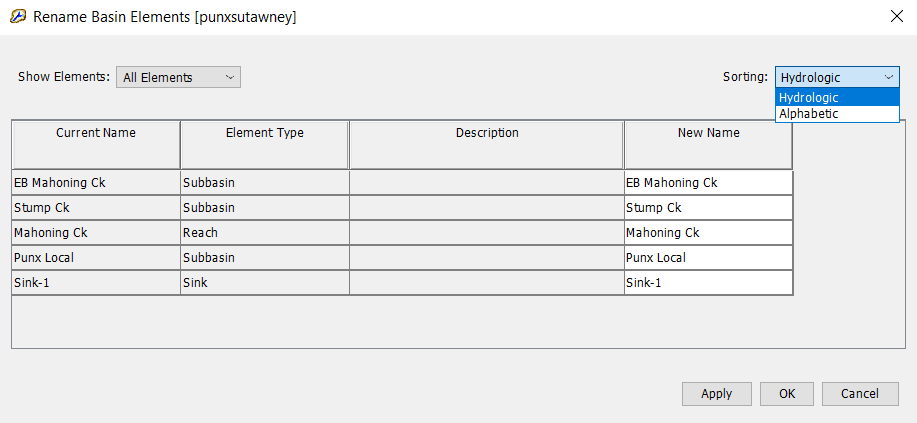Edit the New Name field for Stump Ck
Screen dimensions: 917x423
click(x=708, y=208)
